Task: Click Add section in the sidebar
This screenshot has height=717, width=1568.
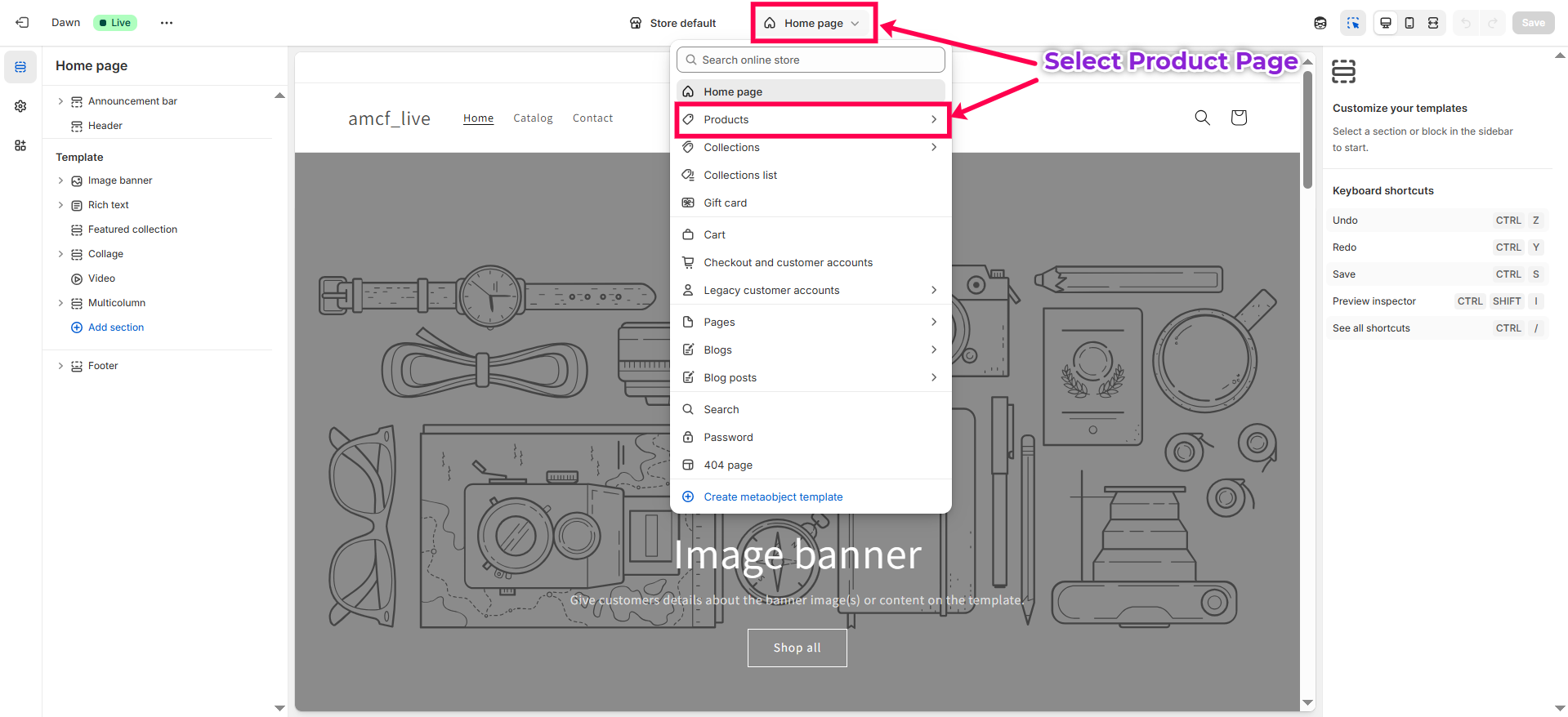Action: (115, 327)
